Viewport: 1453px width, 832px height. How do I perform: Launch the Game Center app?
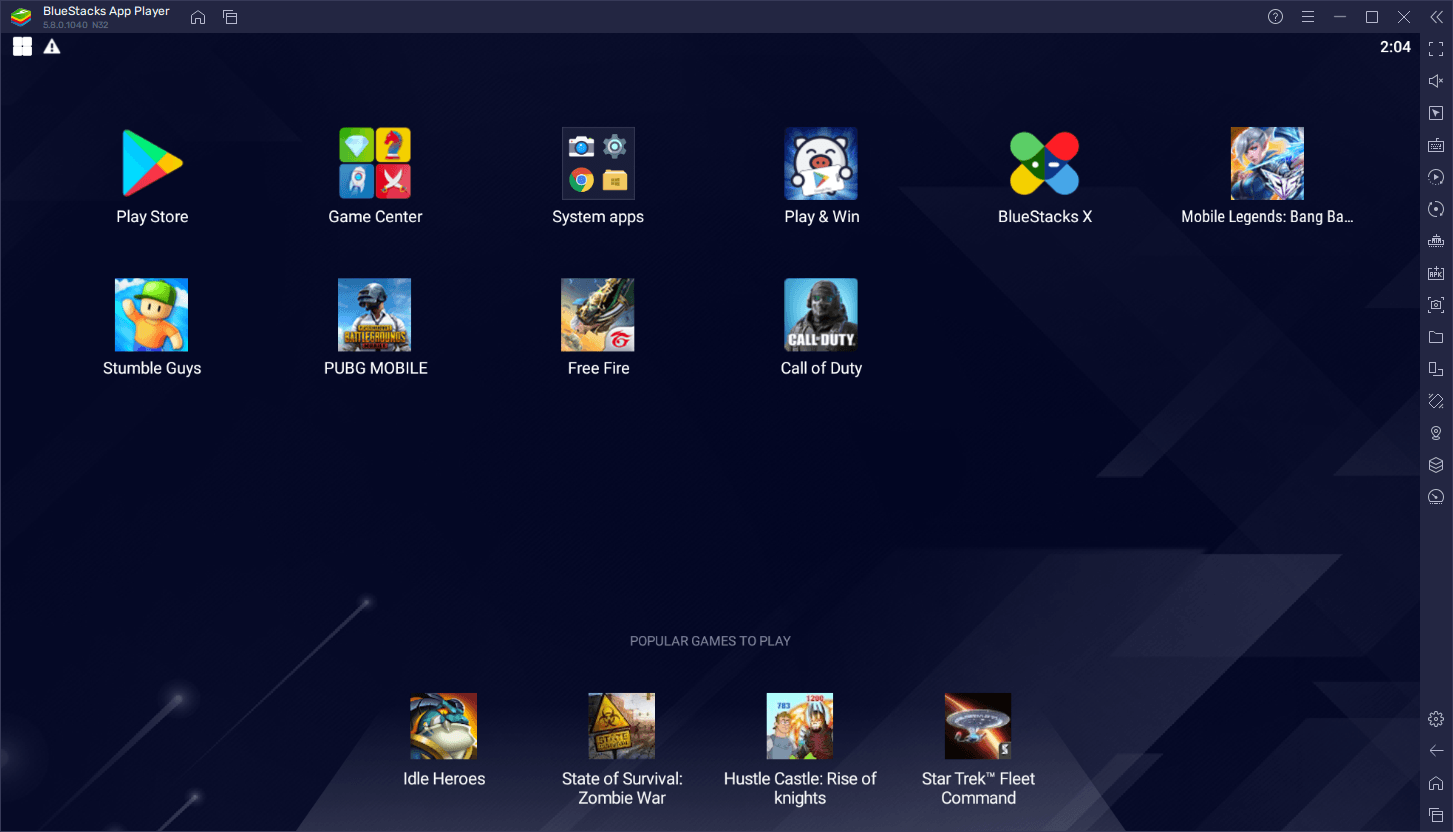pyautogui.click(x=375, y=163)
